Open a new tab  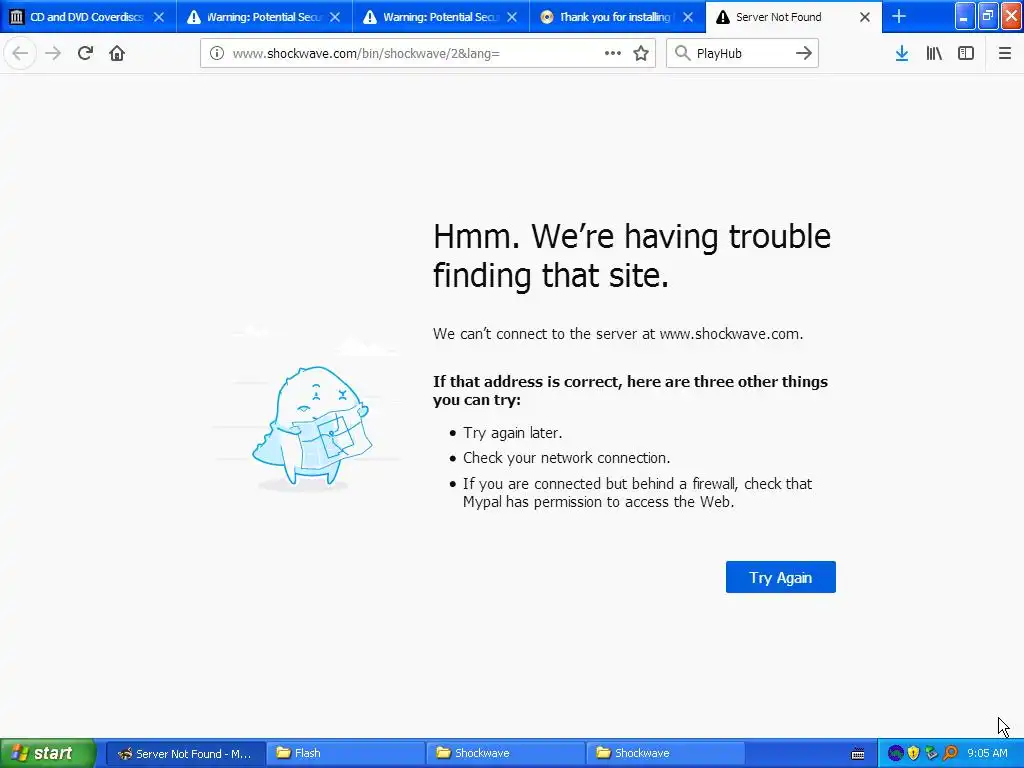[899, 17]
